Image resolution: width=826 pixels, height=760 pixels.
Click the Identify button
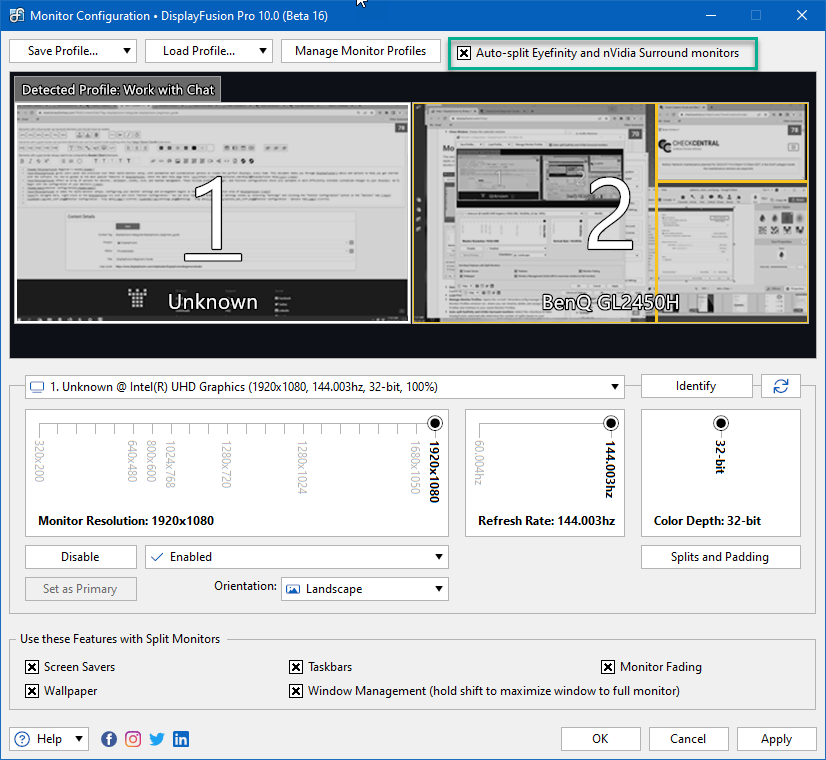pos(696,386)
